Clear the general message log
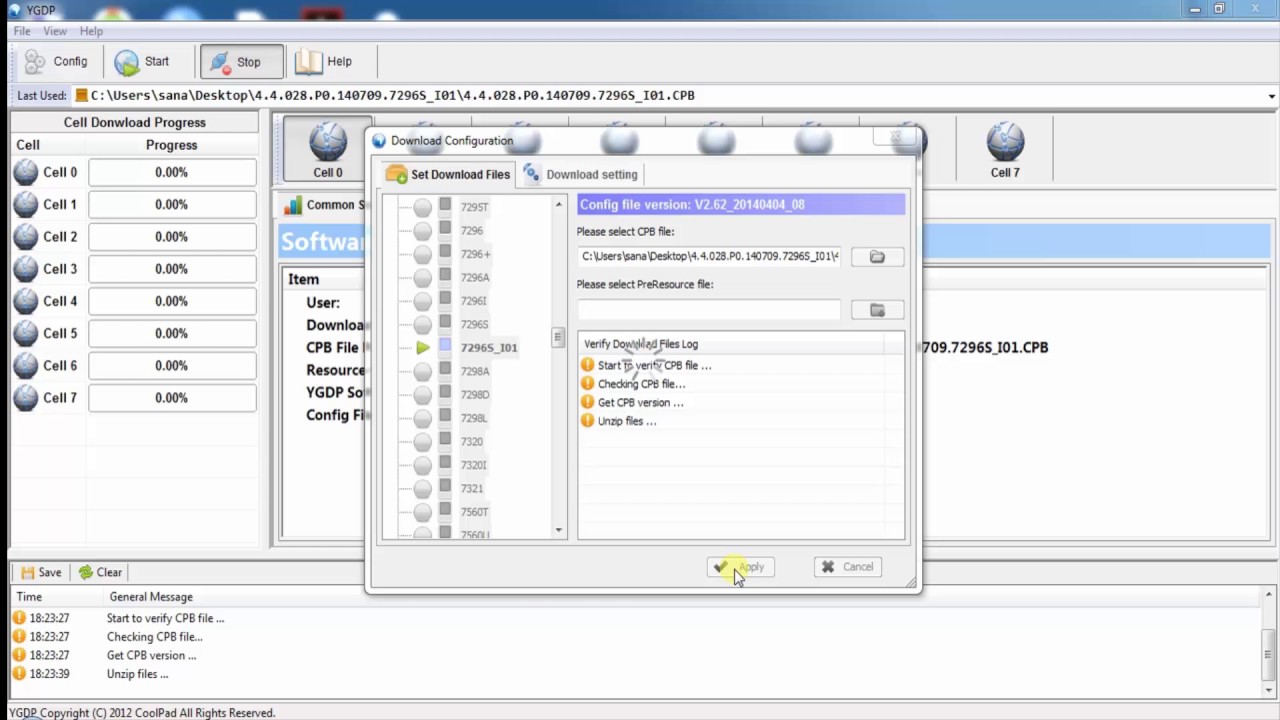Screen dimensions: 1280x720 pos(100,573)
